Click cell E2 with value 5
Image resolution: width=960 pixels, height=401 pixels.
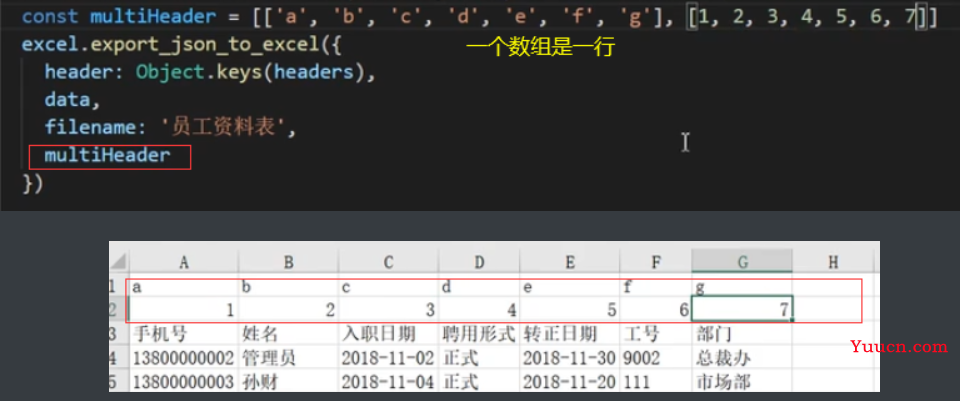(569, 310)
